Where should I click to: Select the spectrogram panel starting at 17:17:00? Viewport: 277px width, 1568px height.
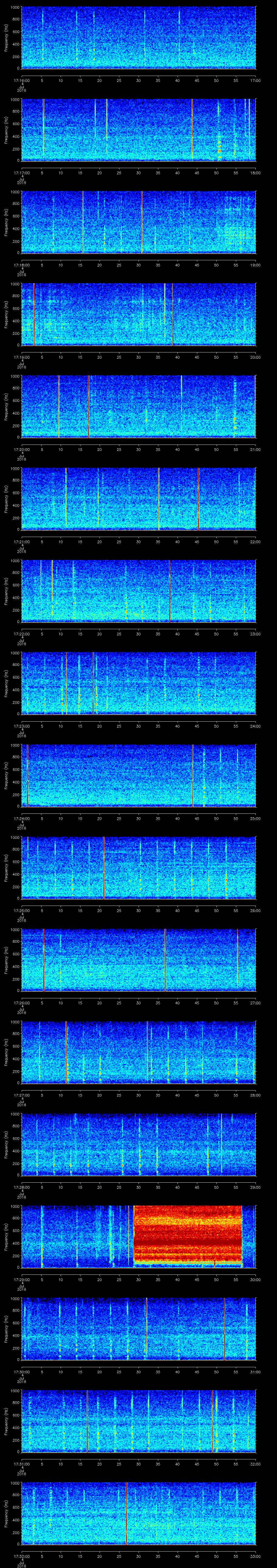(x=138, y=130)
